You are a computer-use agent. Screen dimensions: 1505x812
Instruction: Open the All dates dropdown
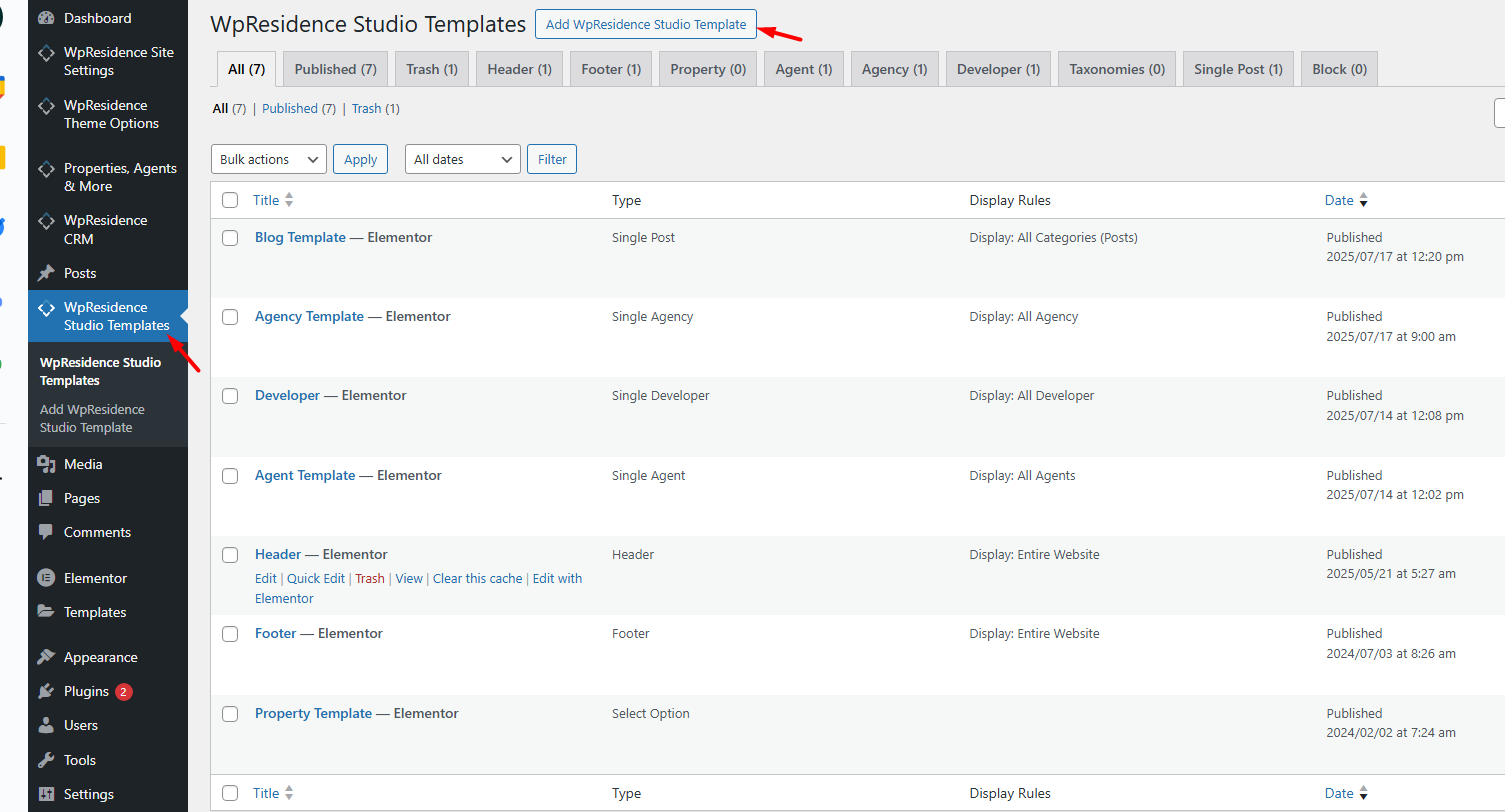[x=463, y=159]
